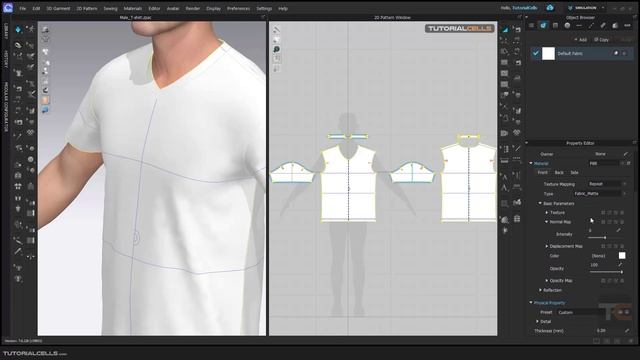
Task: Open the Modular Configurator side tab
Action: [6, 107]
